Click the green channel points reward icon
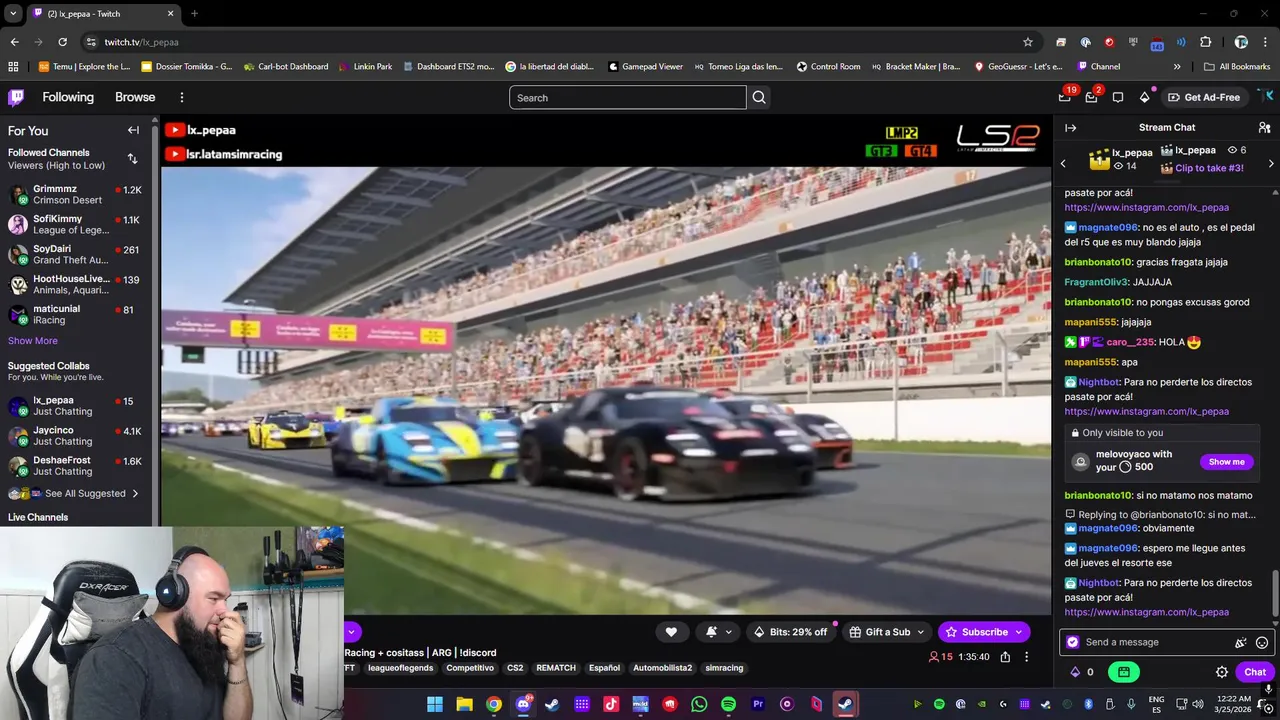 [x=1124, y=672]
